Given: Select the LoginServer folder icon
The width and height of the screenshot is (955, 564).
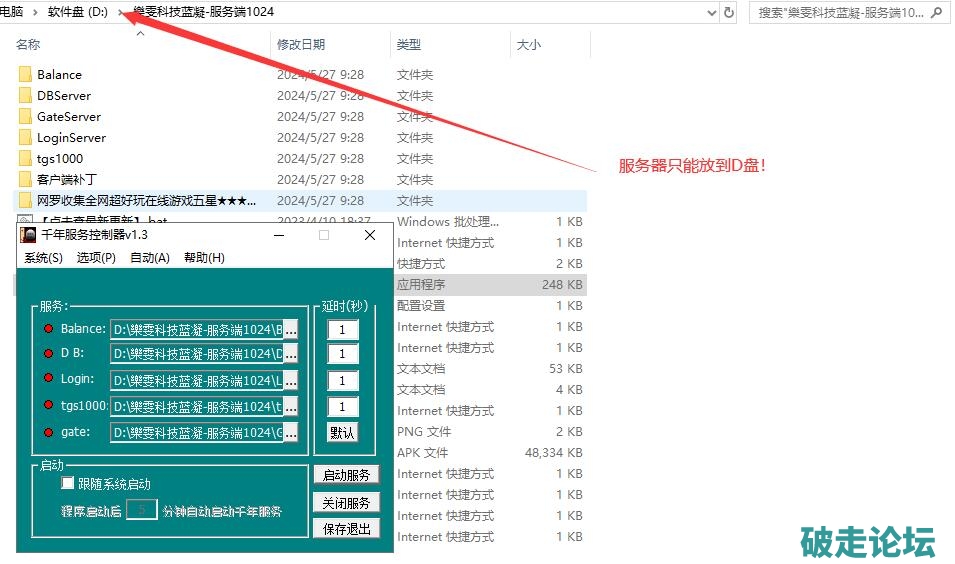Looking at the screenshot, I should (25, 138).
